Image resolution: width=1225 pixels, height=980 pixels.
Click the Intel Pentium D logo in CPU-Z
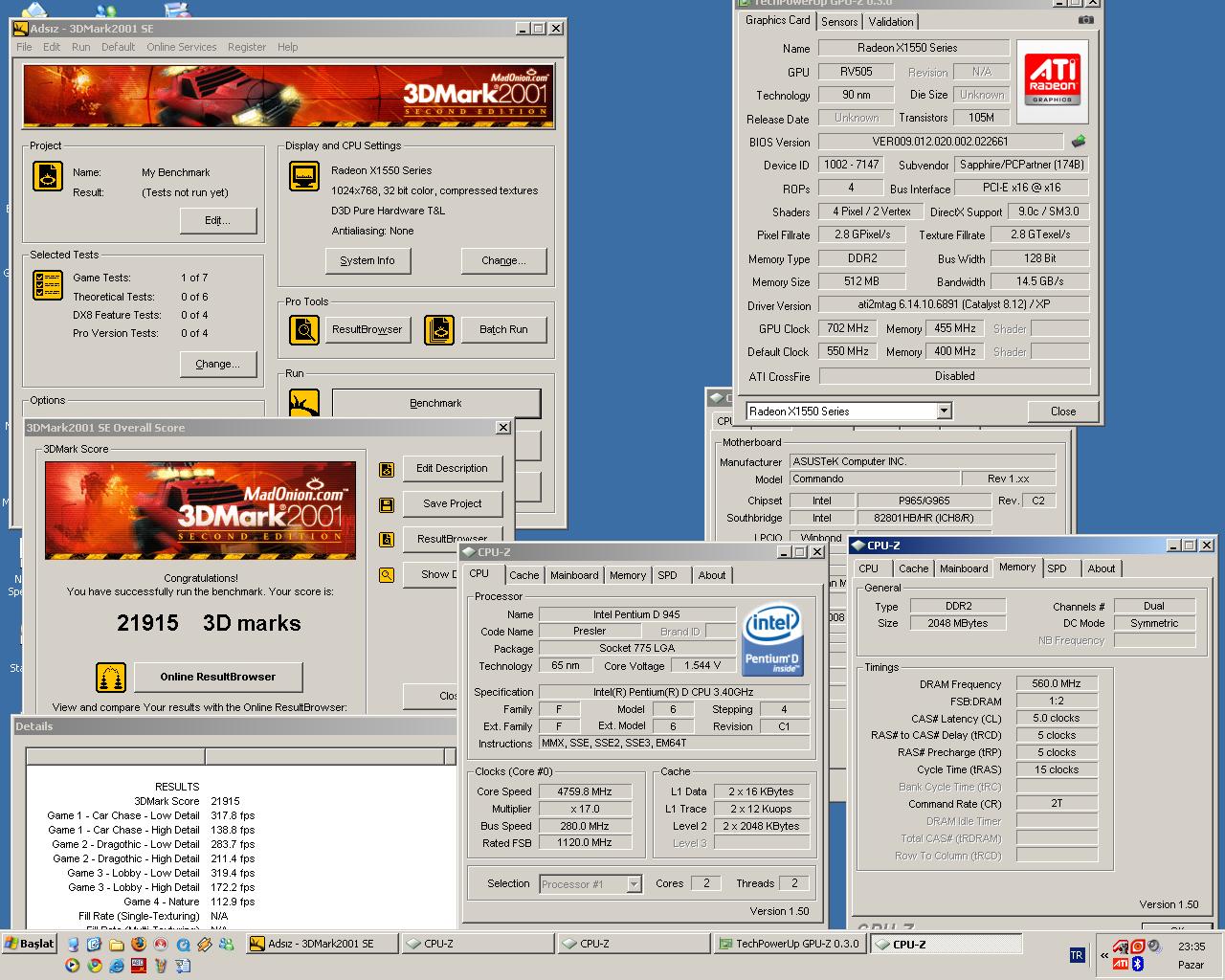coord(772,638)
